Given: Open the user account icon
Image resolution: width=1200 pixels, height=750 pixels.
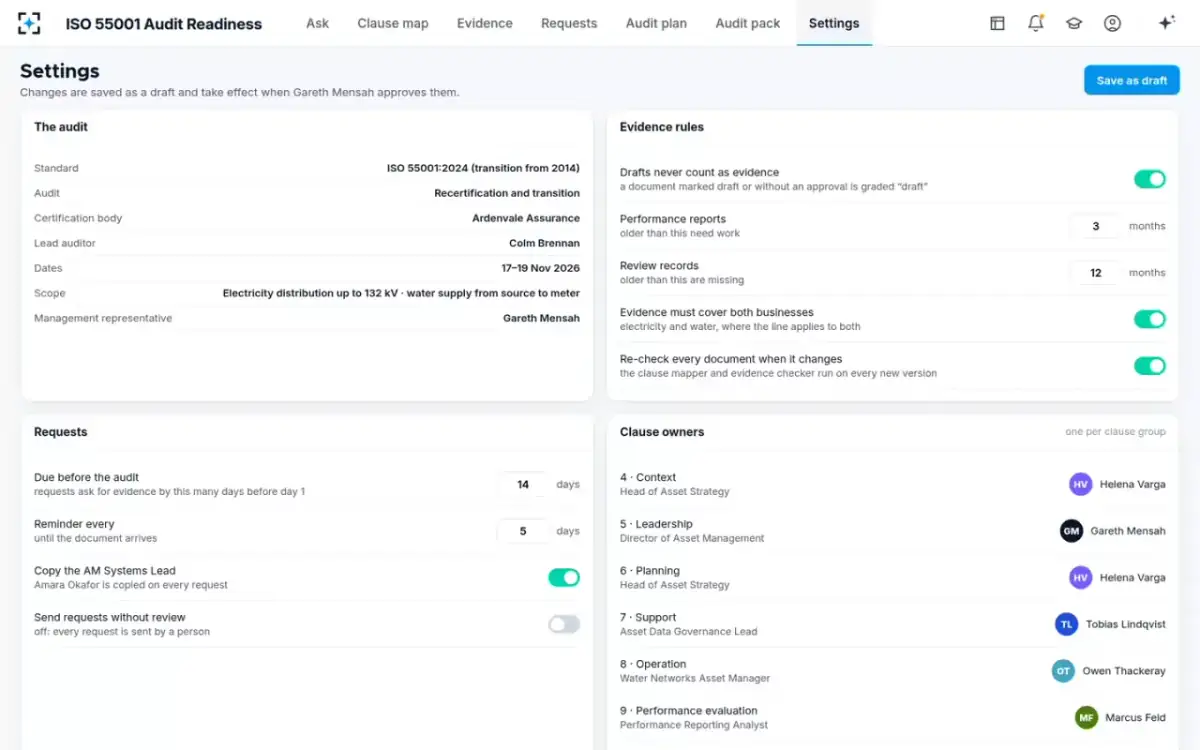Looking at the screenshot, I should click(x=1112, y=23).
